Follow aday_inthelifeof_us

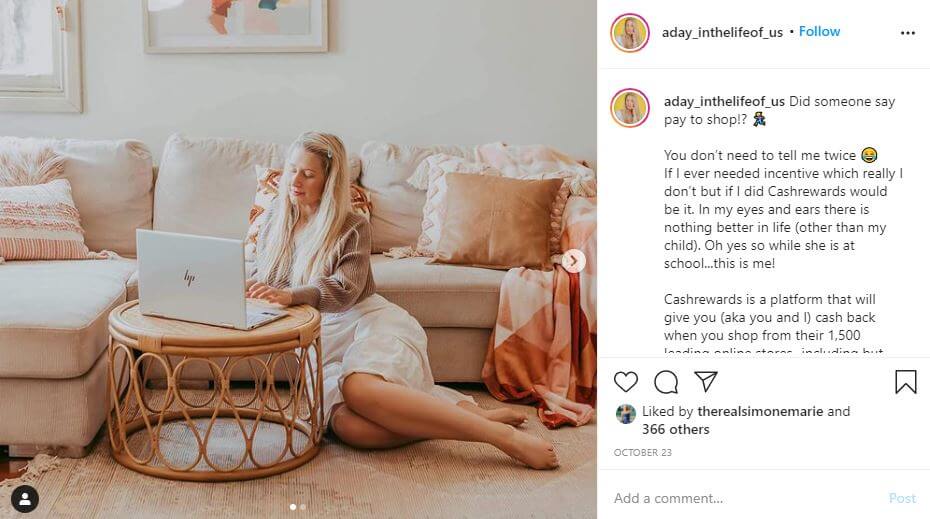tap(819, 31)
